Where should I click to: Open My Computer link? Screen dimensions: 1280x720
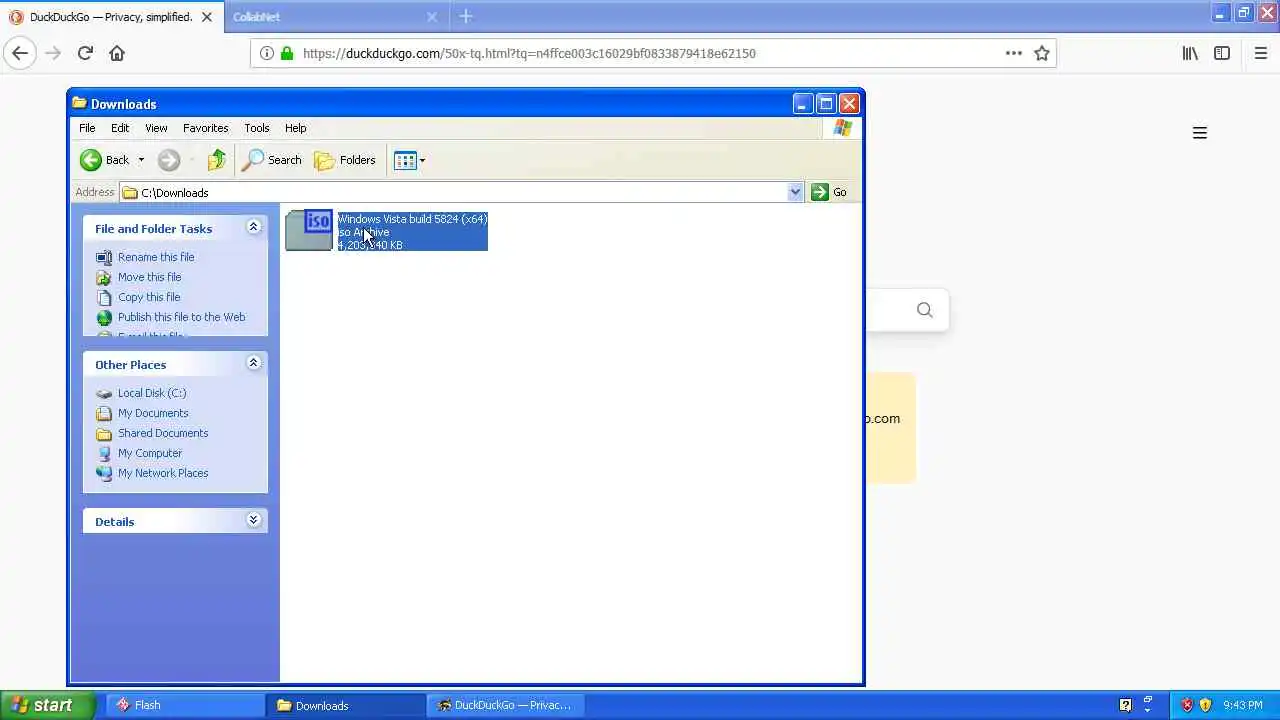[x=150, y=453]
